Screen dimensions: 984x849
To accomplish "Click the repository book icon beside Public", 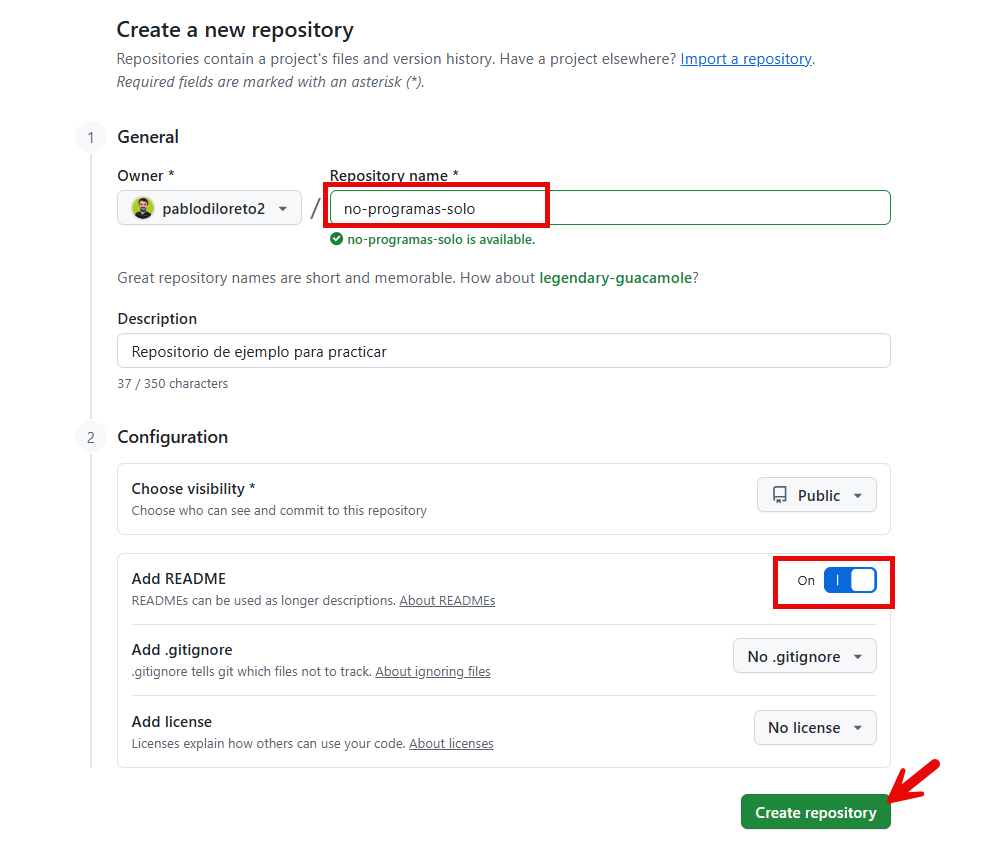I will pyautogui.click(x=779, y=495).
